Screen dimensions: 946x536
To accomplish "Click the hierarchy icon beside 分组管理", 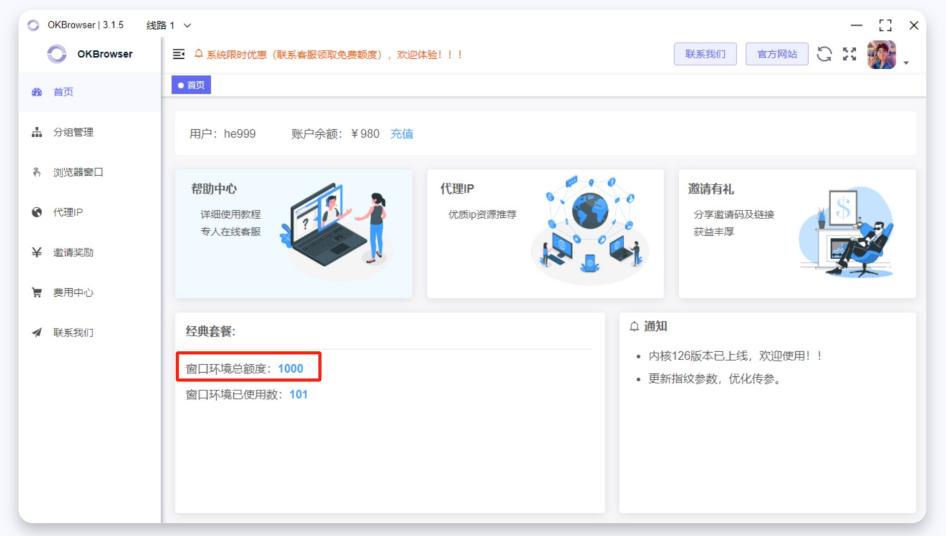I will pyautogui.click(x=37, y=132).
